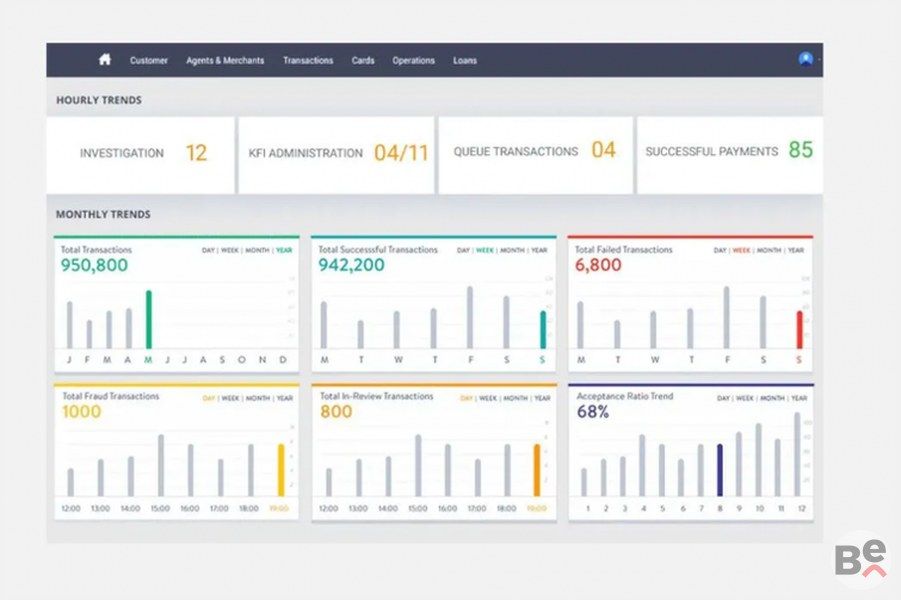Select the KFI Administration 04/11 card
901x600 pixels.
coord(337,154)
